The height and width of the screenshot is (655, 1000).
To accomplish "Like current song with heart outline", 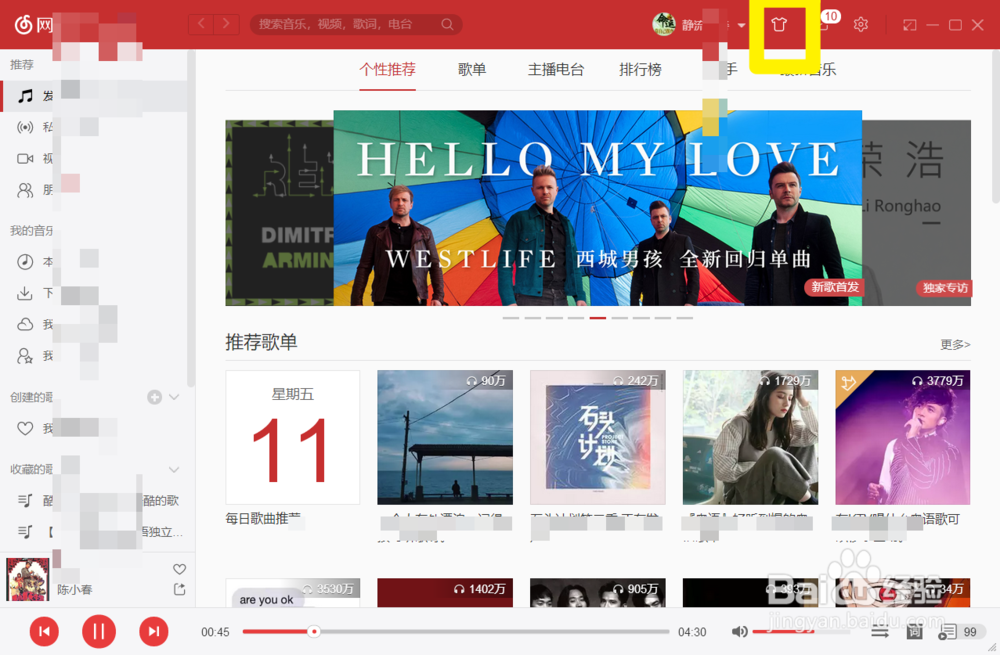I will pyautogui.click(x=180, y=569).
